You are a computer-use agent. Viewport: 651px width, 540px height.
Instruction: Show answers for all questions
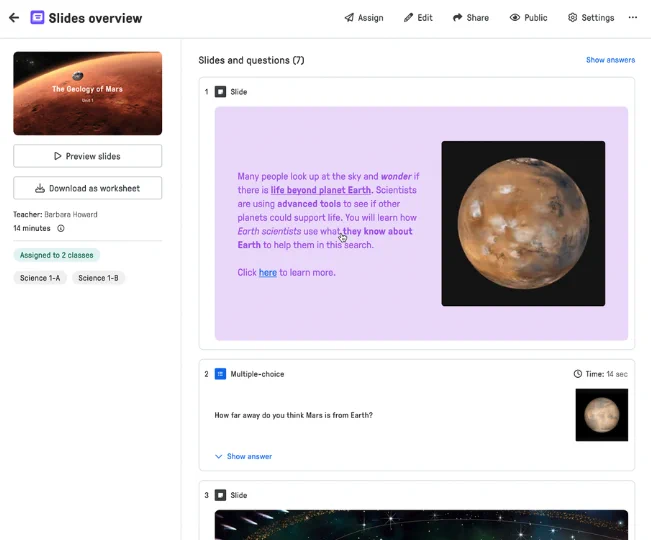(x=610, y=60)
